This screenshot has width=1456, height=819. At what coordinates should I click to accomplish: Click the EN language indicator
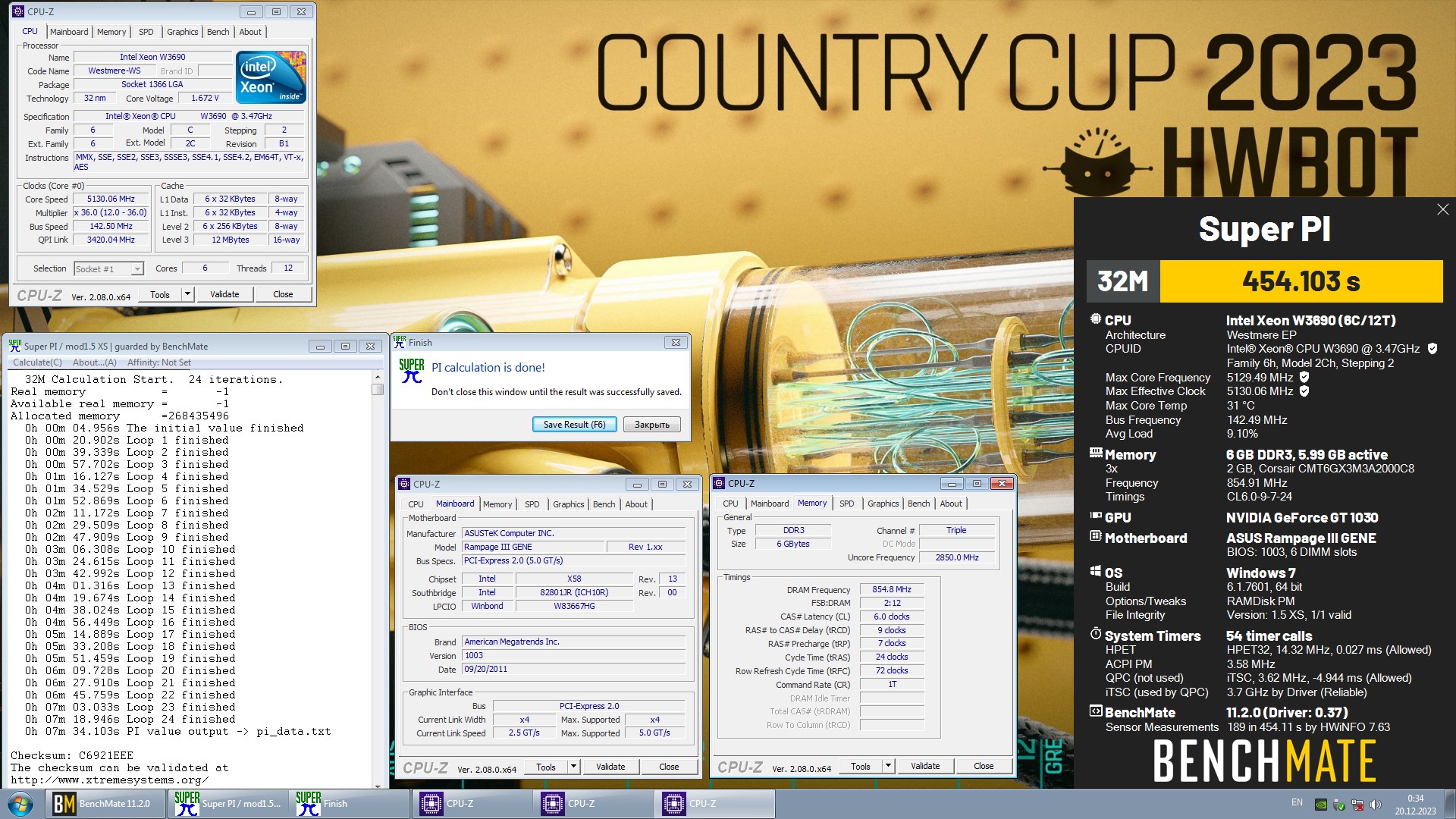(1297, 802)
